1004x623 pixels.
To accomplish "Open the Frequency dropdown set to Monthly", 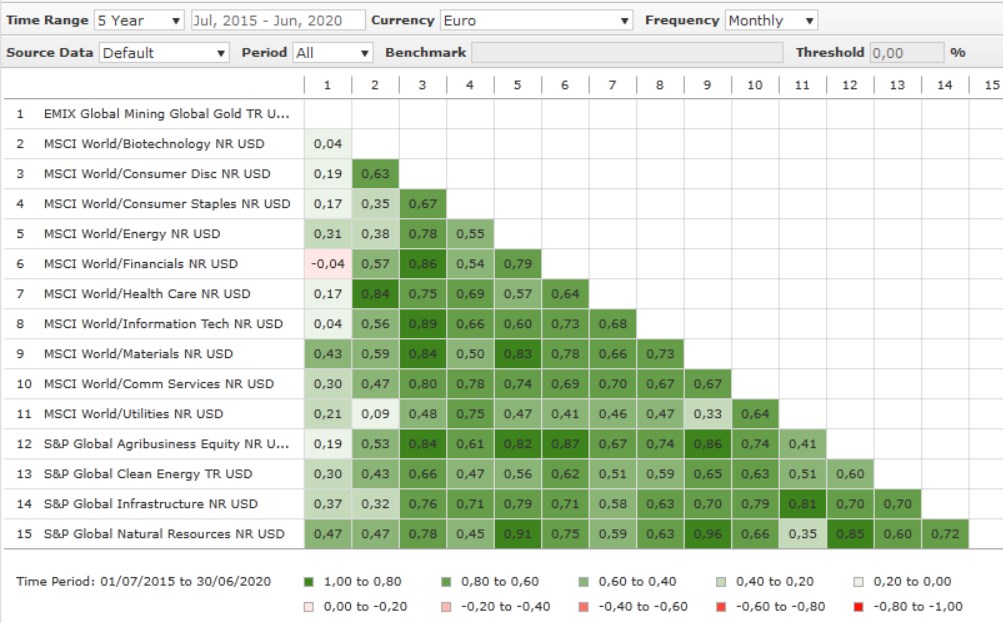I will click(x=771, y=20).
